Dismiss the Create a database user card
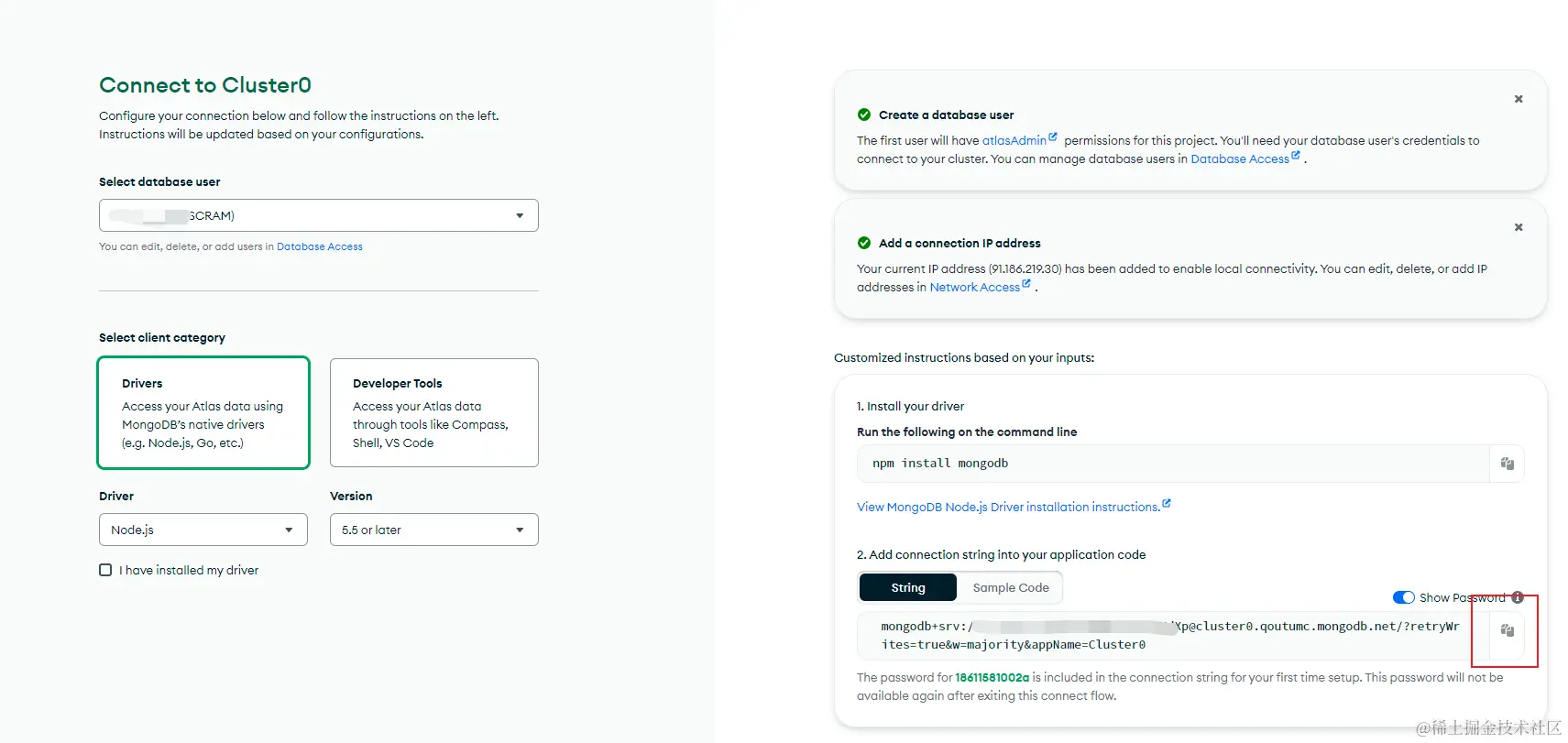Image resolution: width=1568 pixels, height=743 pixels. coord(1519,99)
